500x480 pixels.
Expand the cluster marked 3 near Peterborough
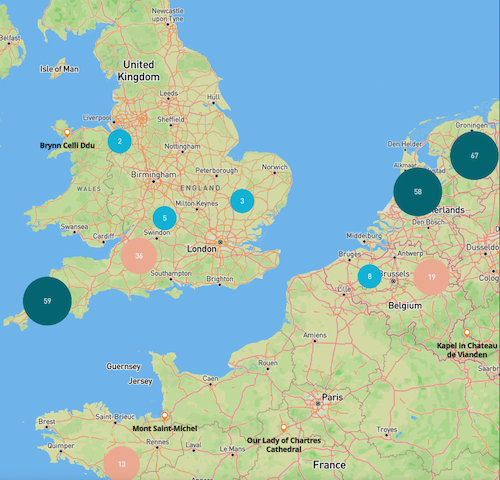click(x=242, y=201)
